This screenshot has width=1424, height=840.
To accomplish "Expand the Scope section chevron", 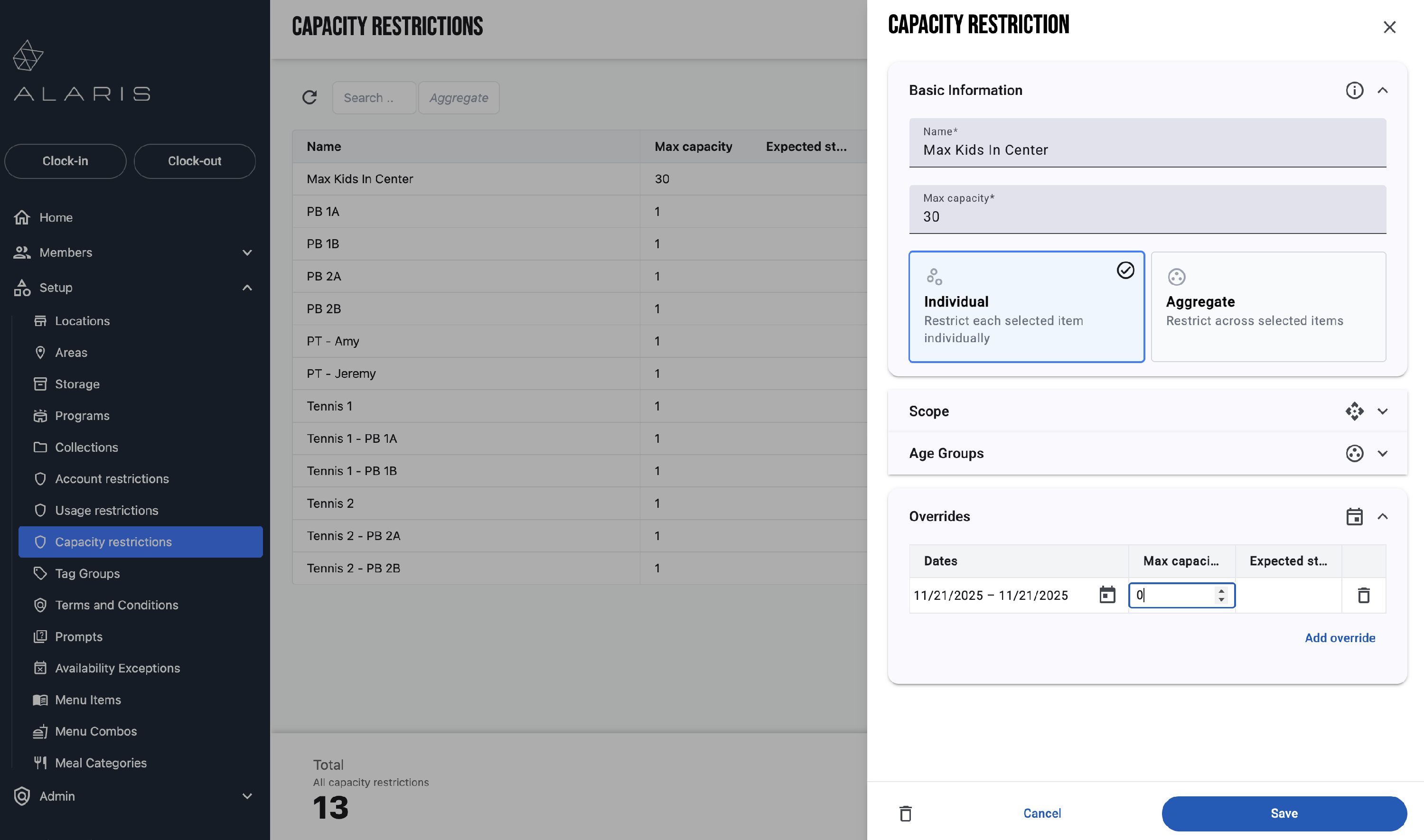I will [x=1382, y=411].
